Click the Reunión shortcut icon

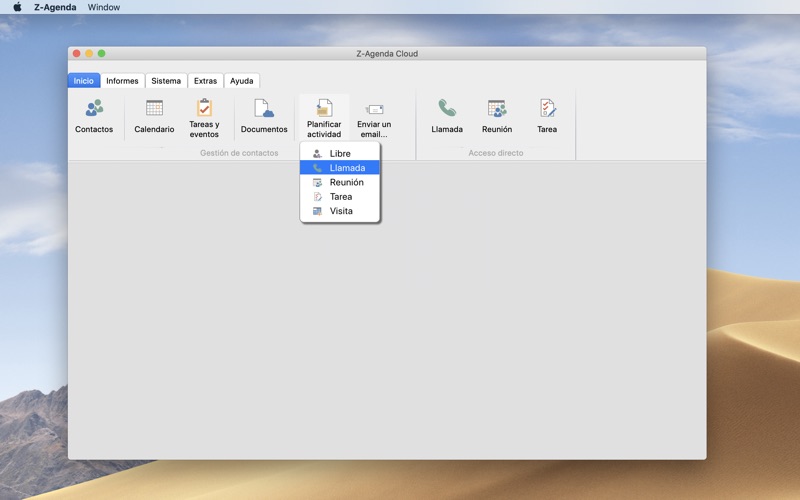(497, 108)
